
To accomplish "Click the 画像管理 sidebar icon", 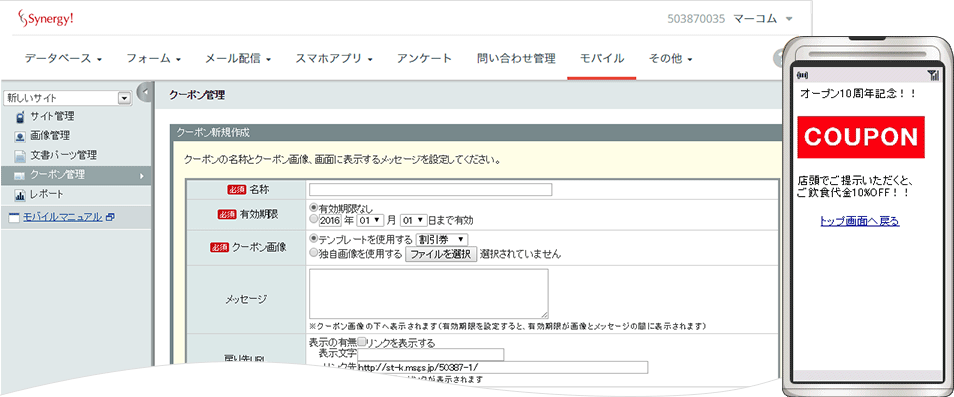I will [x=19, y=136].
